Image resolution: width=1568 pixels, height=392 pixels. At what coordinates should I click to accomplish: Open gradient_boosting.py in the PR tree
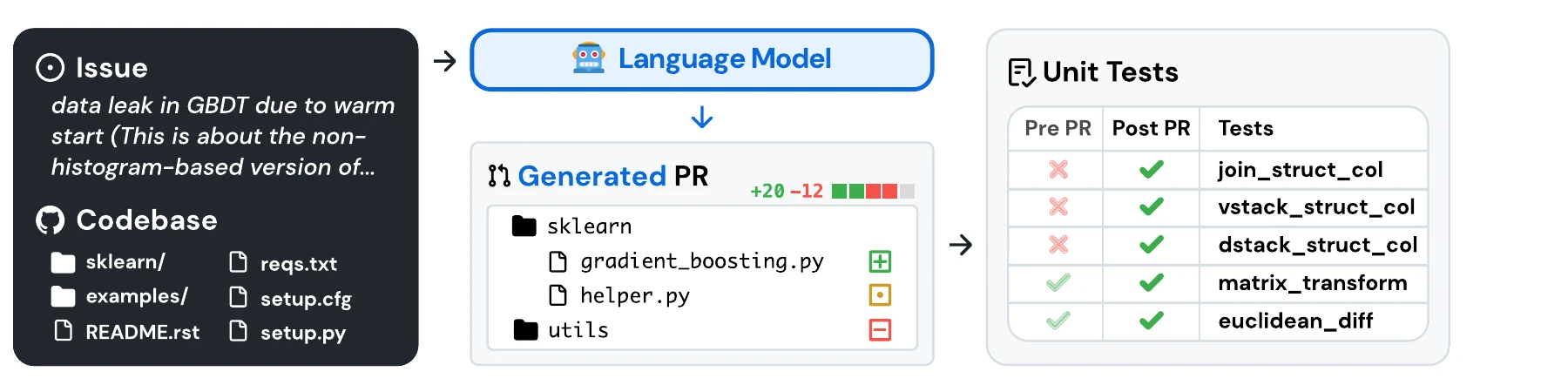(702, 261)
